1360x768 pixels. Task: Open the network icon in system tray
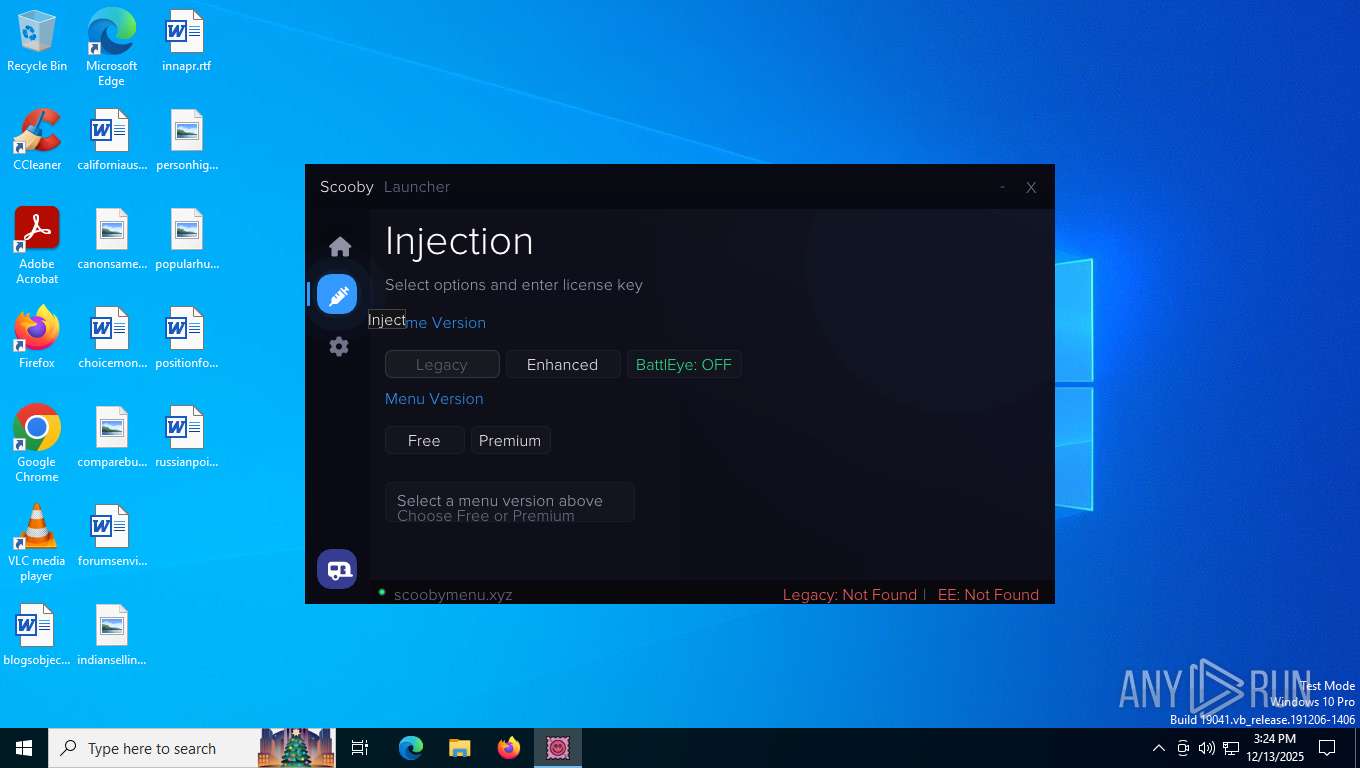pos(1231,748)
